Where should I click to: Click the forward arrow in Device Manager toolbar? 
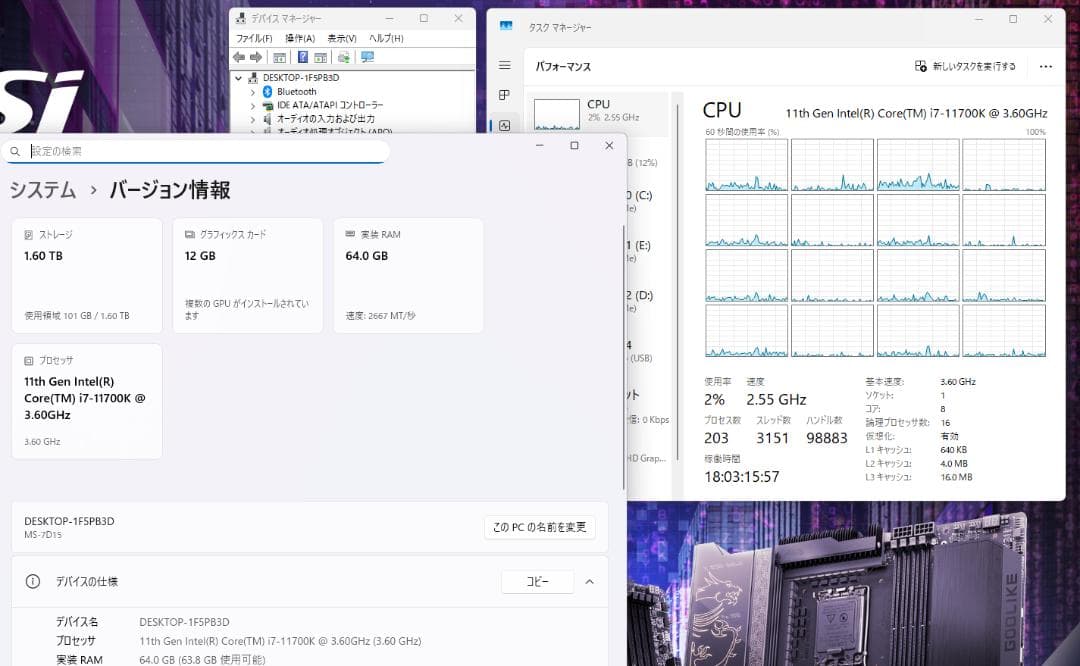[255, 57]
